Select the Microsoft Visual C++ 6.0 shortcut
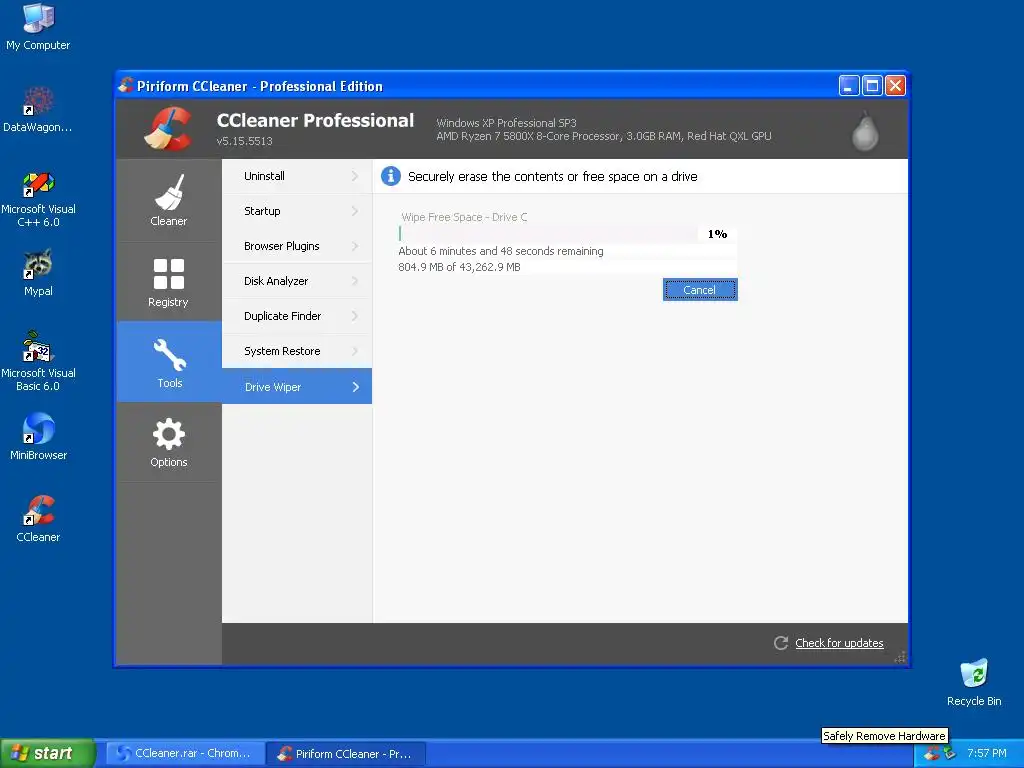The height and width of the screenshot is (768, 1024). tap(38, 199)
